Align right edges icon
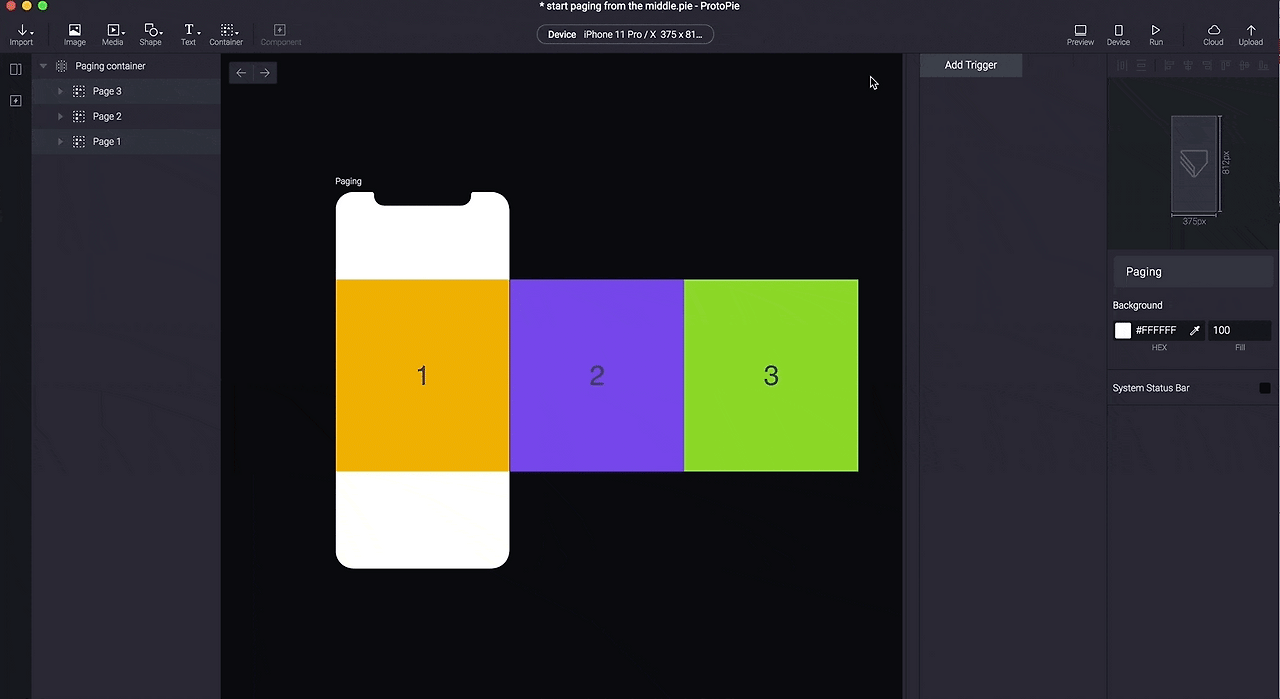The height and width of the screenshot is (699, 1280). point(1207,66)
